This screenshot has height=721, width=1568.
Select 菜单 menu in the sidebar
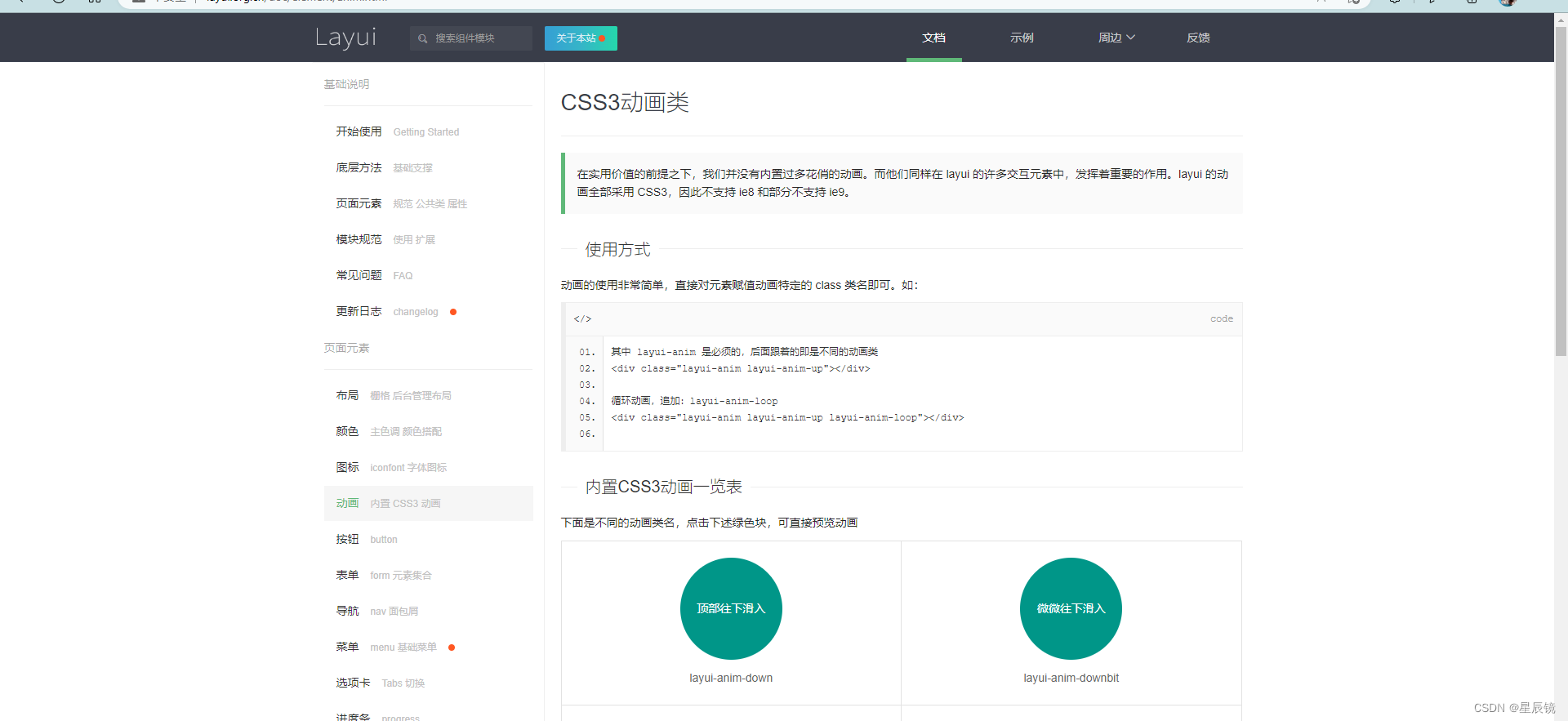click(x=428, y=647)
